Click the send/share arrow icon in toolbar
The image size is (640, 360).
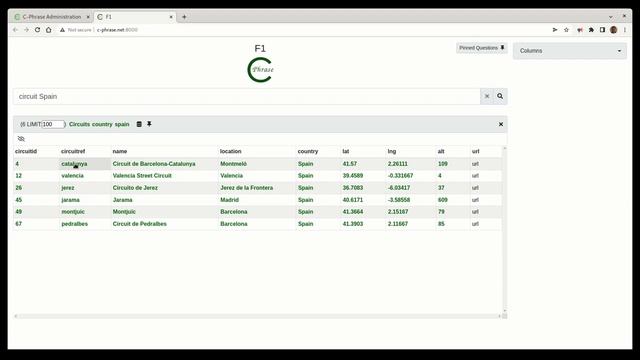pyautogui.click(x=555, y=30)
